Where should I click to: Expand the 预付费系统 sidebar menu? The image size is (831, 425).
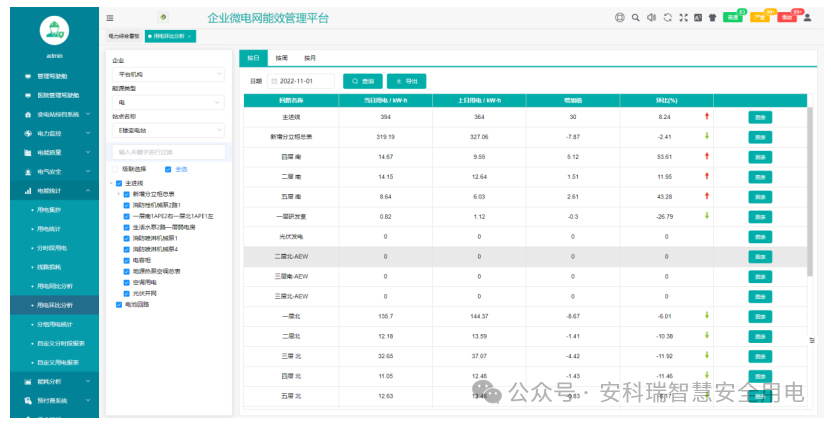55,401
